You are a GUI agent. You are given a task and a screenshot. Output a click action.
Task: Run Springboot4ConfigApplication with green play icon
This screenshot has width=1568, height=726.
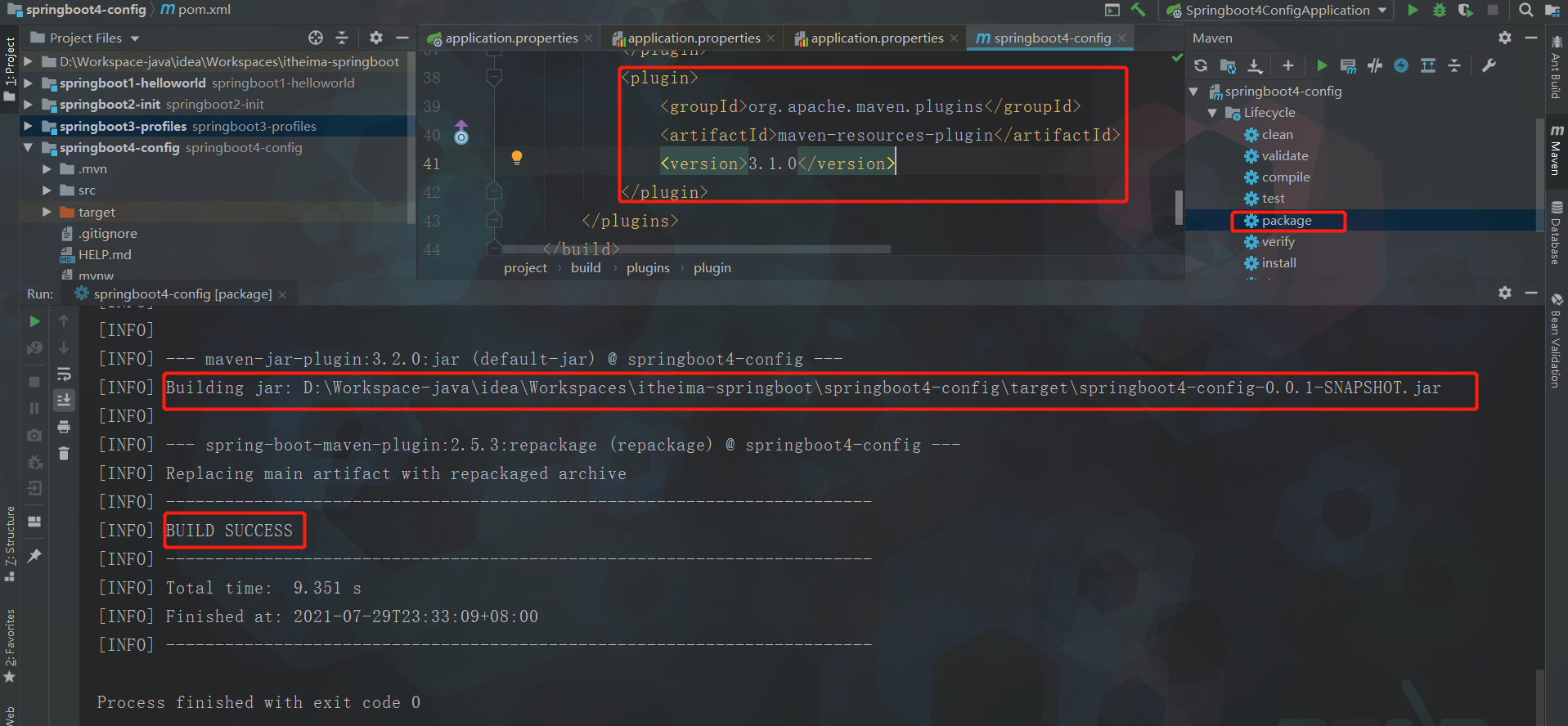[x=1413, y=10]
